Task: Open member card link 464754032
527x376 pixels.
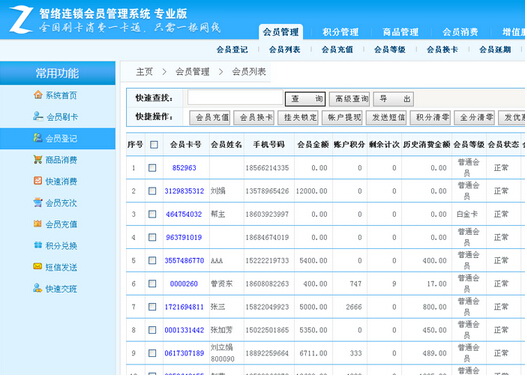Action: [x=184, y=214]
